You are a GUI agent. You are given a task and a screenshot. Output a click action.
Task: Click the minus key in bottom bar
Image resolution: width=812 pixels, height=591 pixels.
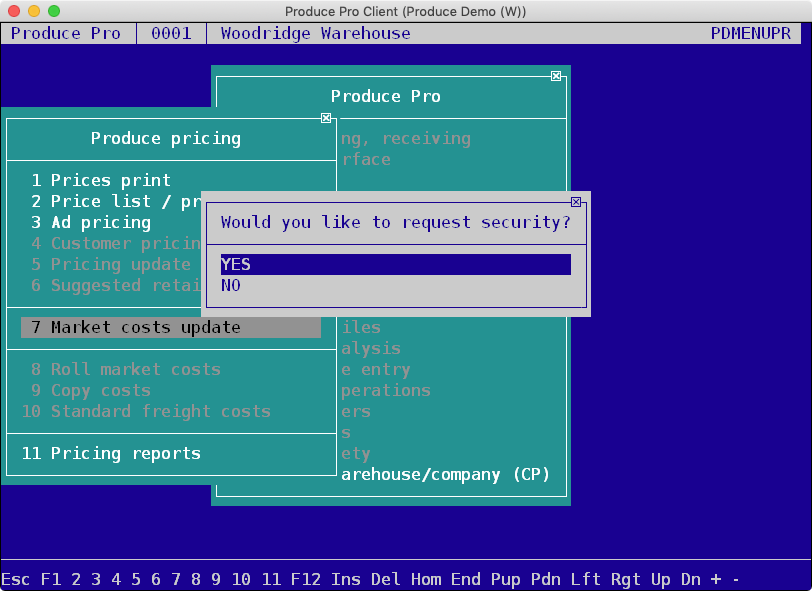pos(735,579)
